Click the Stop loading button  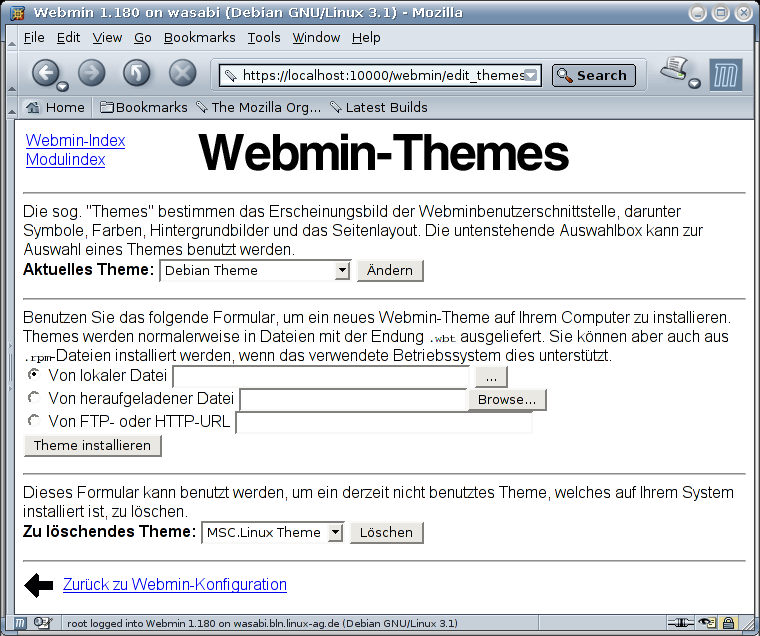coord(182,73)
